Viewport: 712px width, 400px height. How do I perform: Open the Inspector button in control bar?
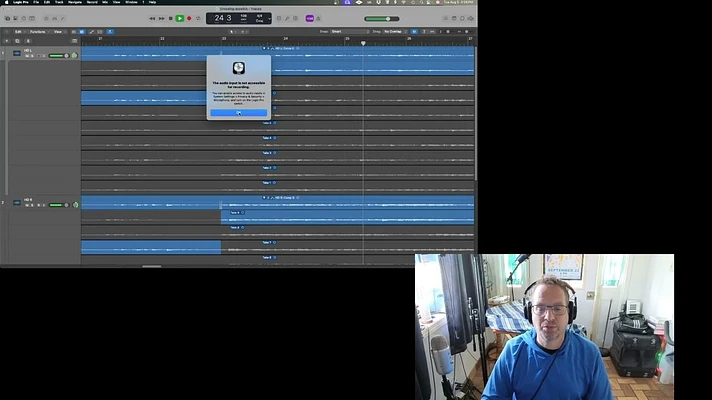click(x=15, y=19)
